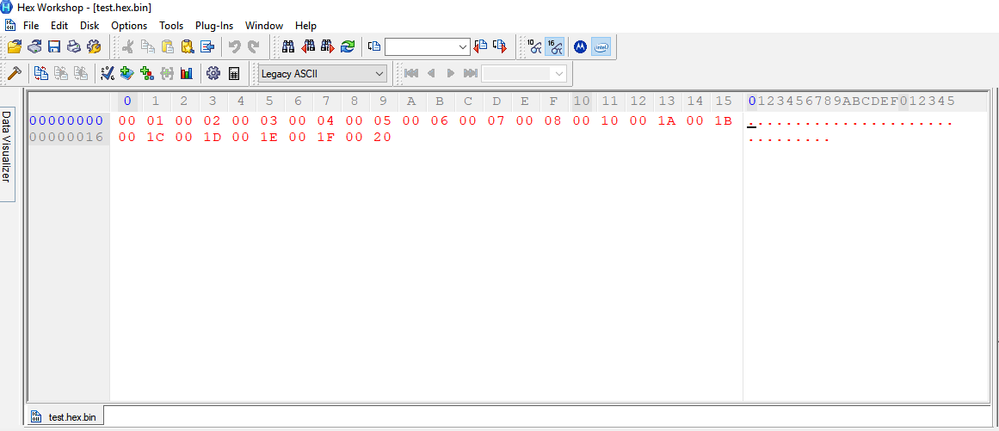
Task: Click the Undo arrow icon
Action: (x=234, y=47)
